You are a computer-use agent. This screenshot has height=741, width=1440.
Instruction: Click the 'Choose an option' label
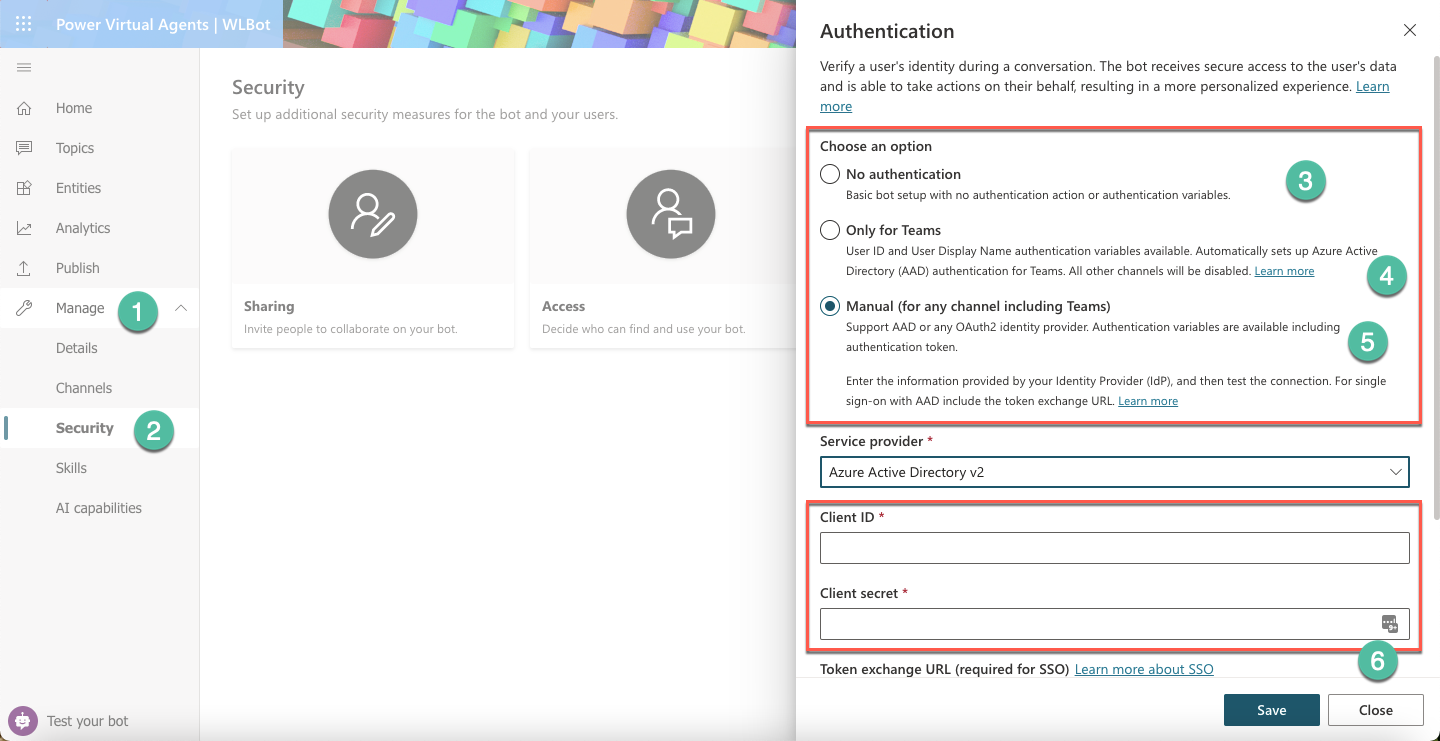pos(876,146)
